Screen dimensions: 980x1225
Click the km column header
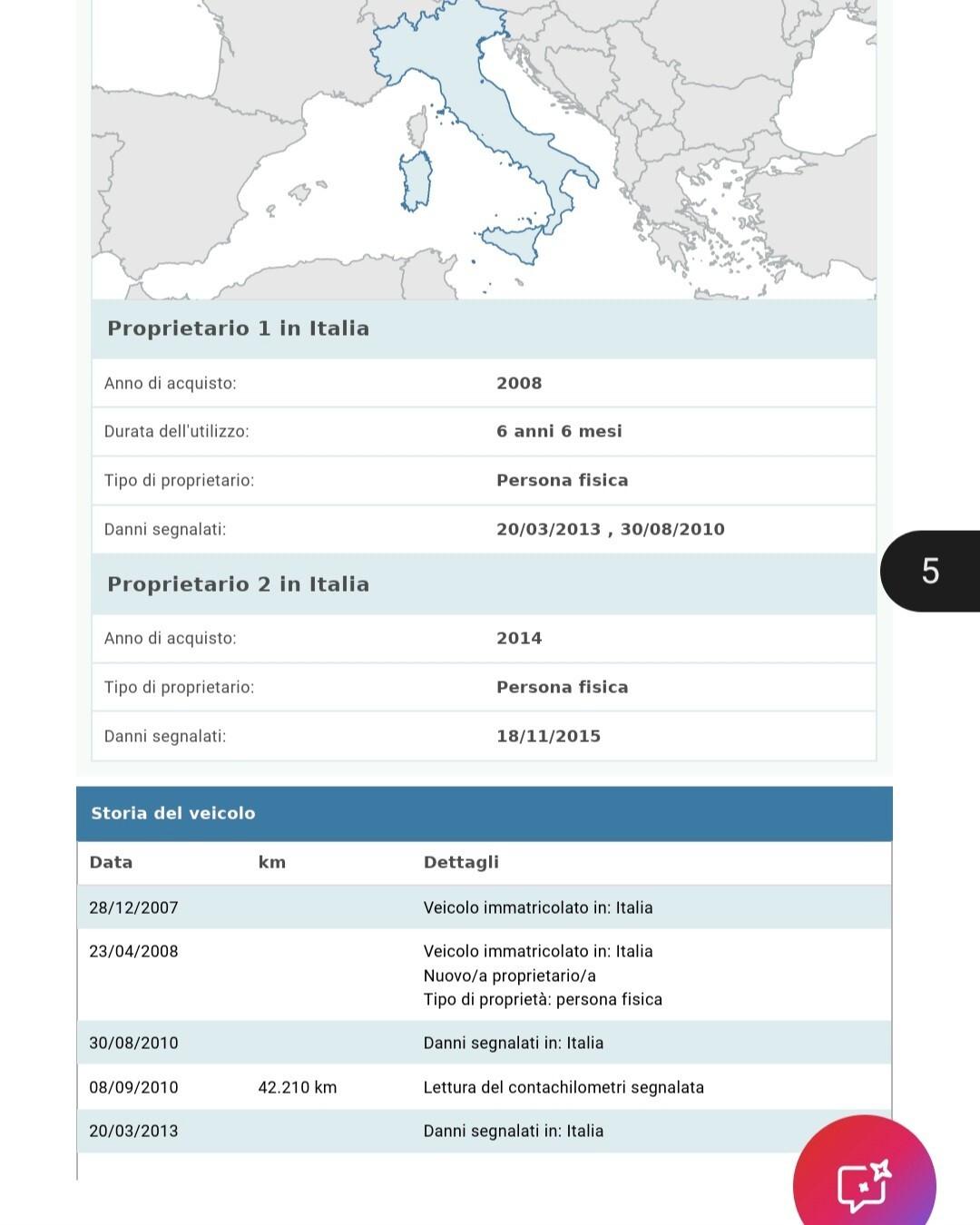pyautogui.click(x=271, y=862)
